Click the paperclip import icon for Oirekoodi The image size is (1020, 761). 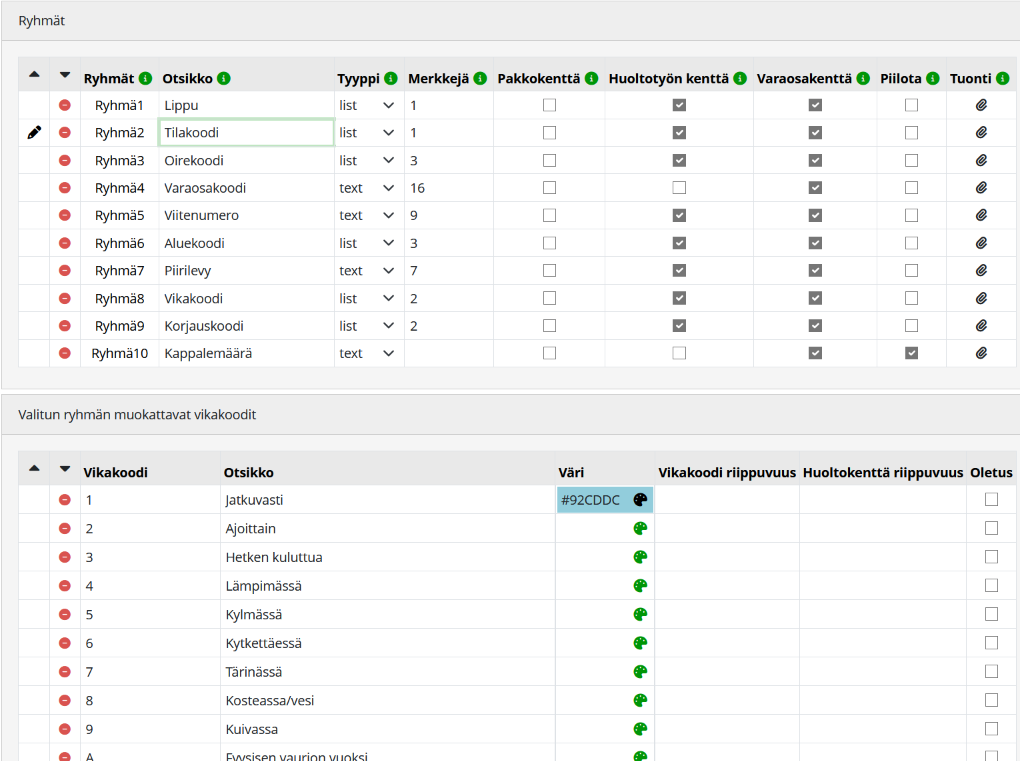click(981, 160)
